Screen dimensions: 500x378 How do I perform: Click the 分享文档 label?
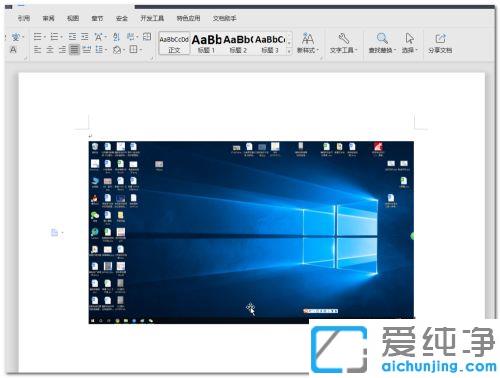[440, 50]
